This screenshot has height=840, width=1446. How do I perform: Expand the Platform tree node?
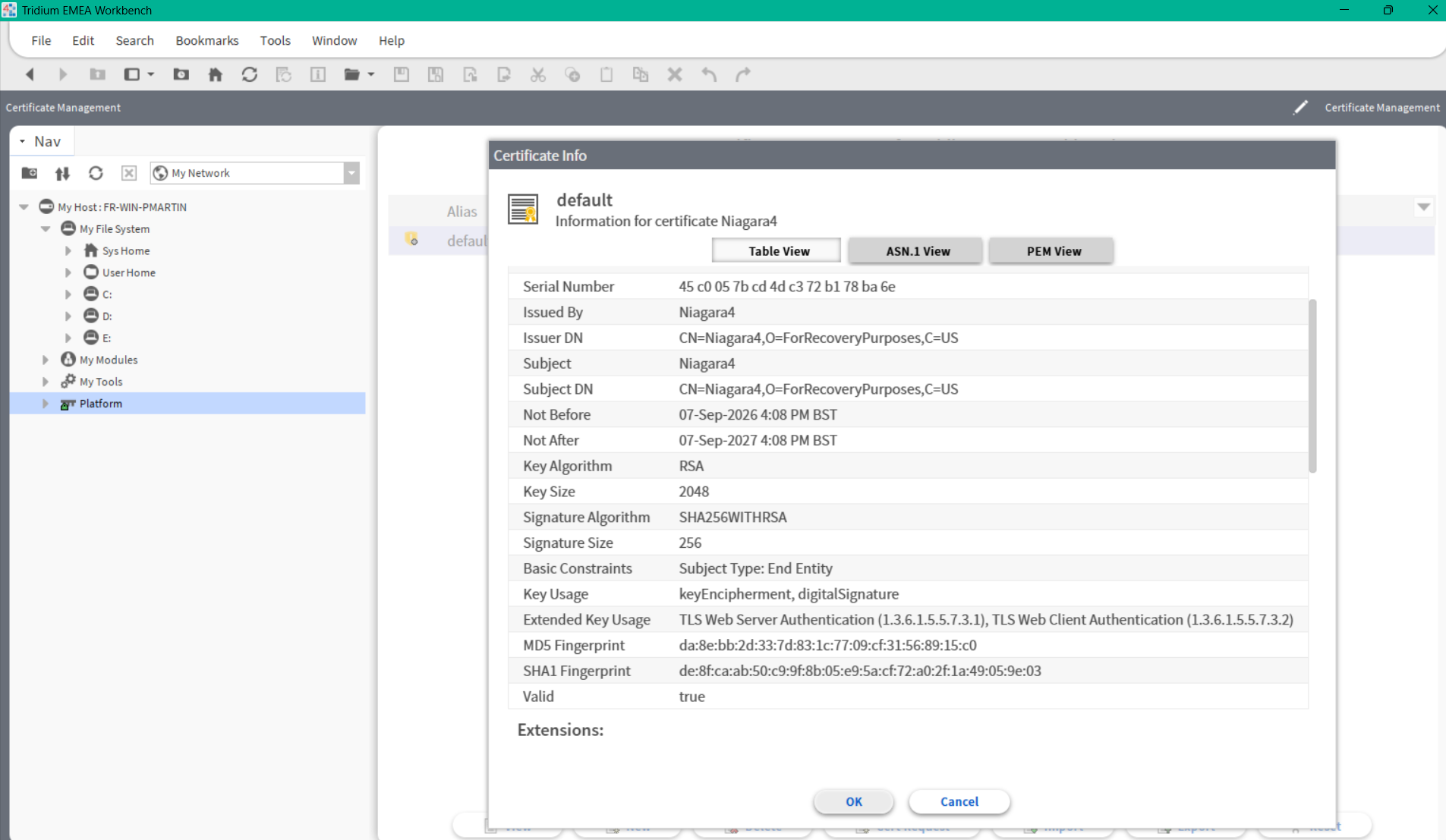46,404
